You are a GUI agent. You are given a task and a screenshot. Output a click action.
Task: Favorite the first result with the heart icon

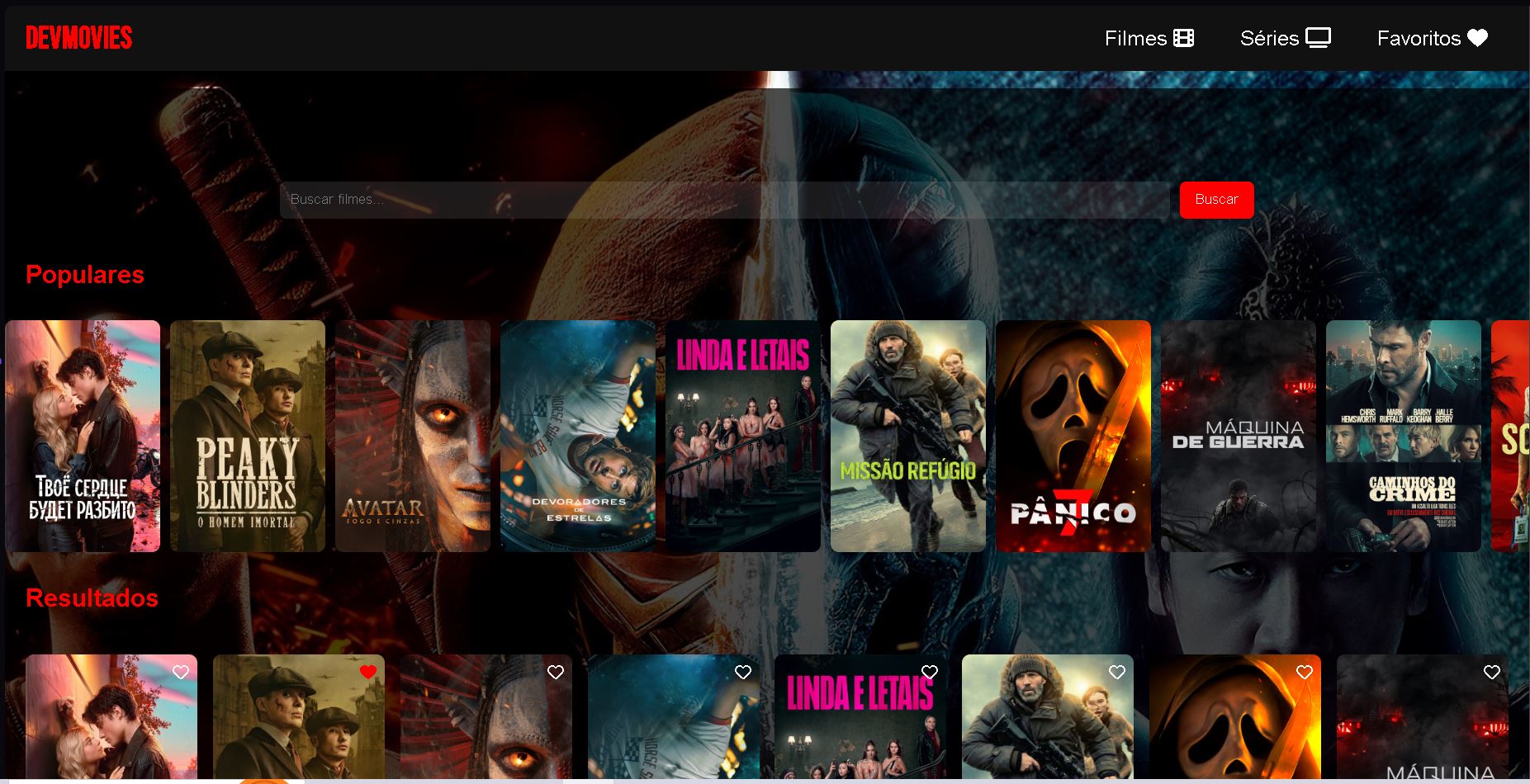[181, 672]
